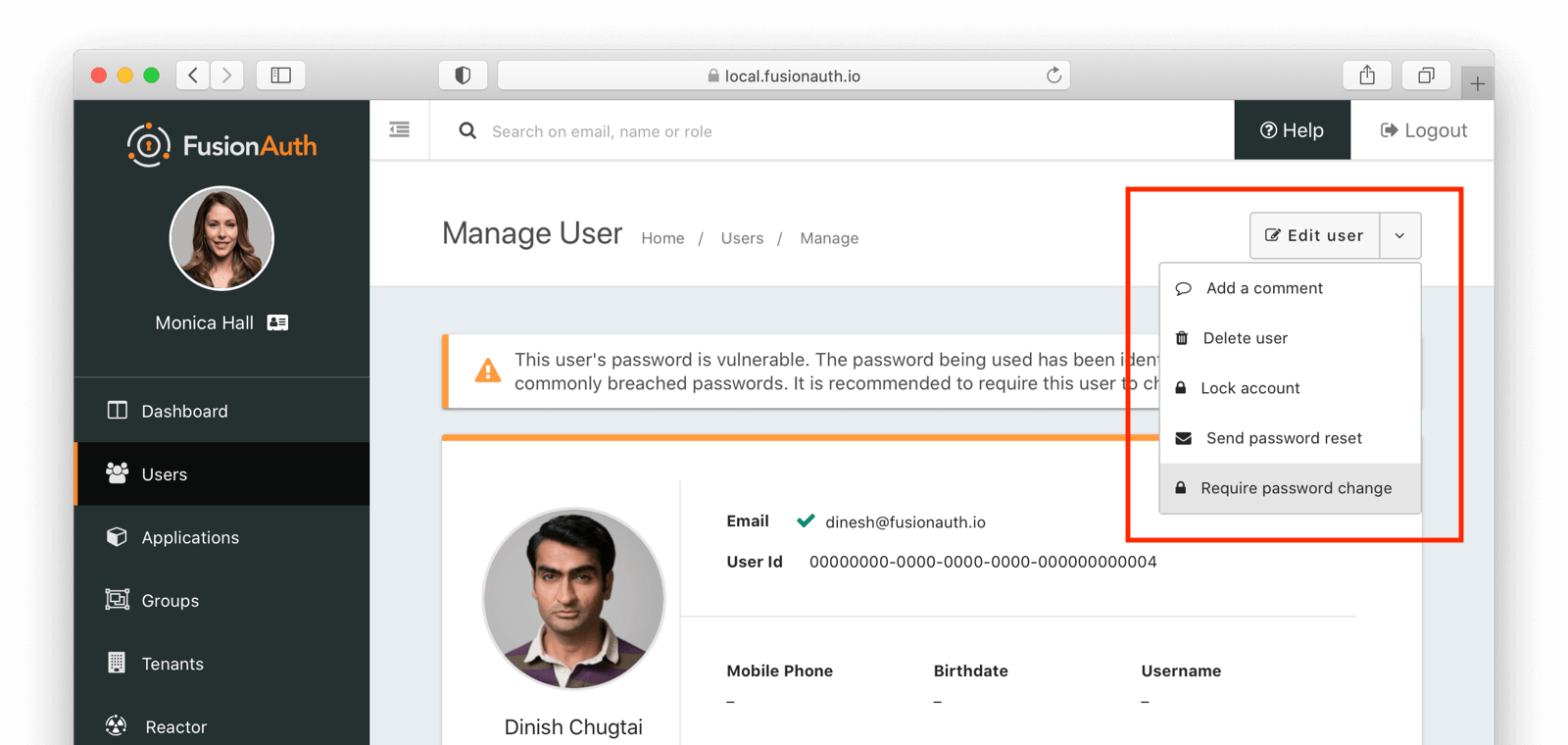Click the password vulnerable warning message
The width and height of the screenshot is (1568, 745).
836,372
